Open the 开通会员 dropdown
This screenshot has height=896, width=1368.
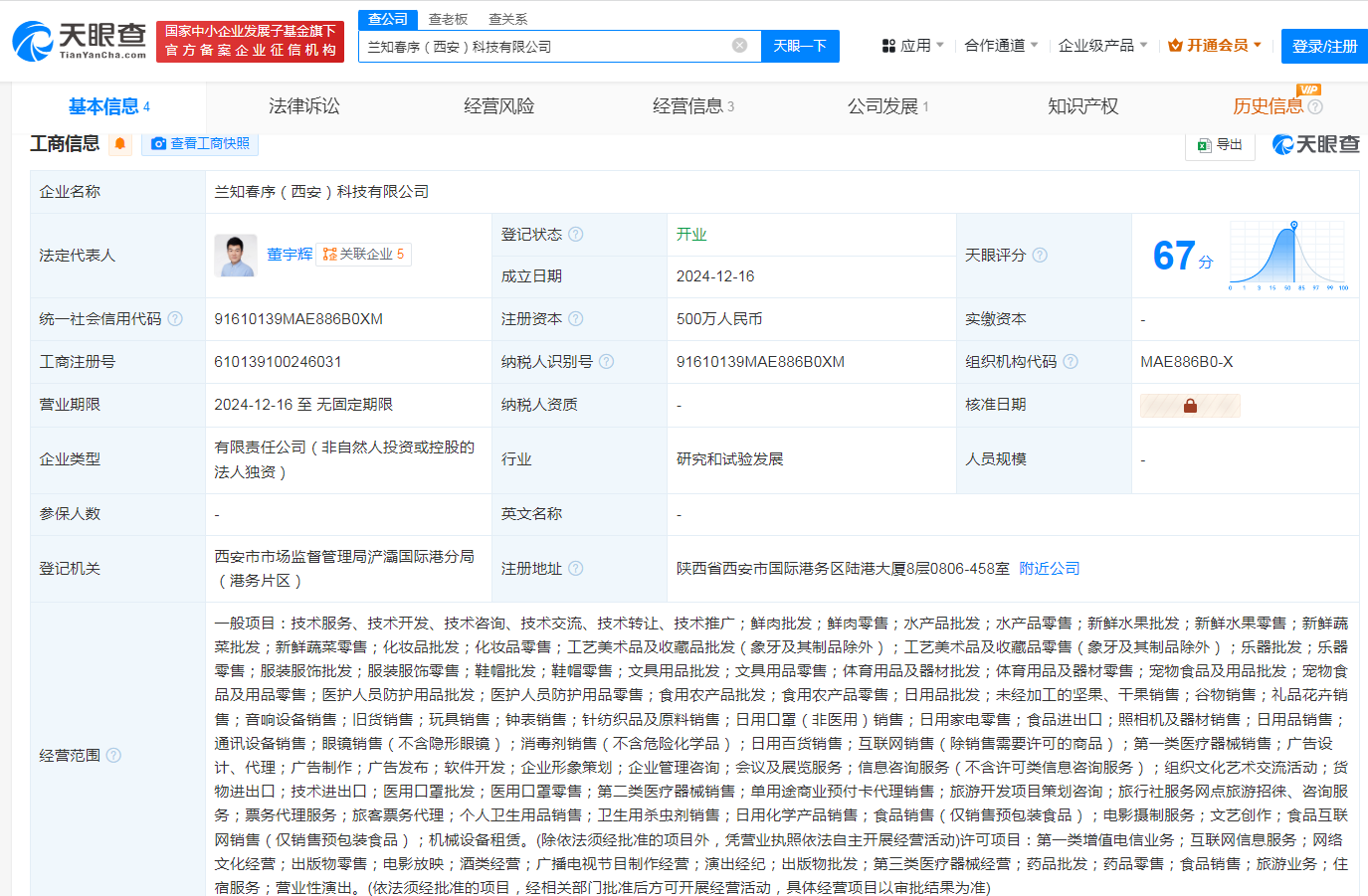[1215, 46]
